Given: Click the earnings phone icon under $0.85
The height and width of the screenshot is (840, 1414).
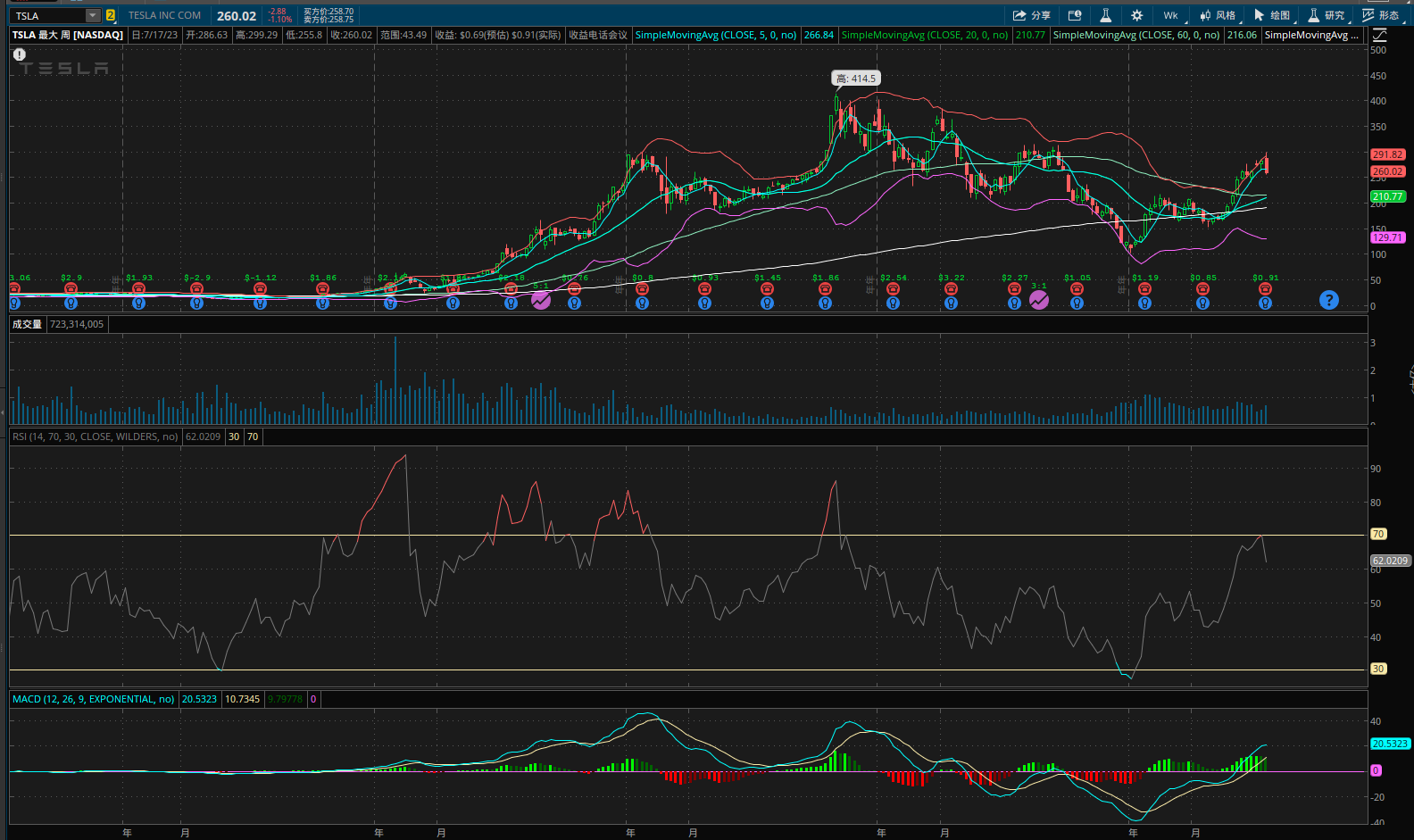Looking at the screenshot, I should pyautogui.click(x=1202, y=289).
